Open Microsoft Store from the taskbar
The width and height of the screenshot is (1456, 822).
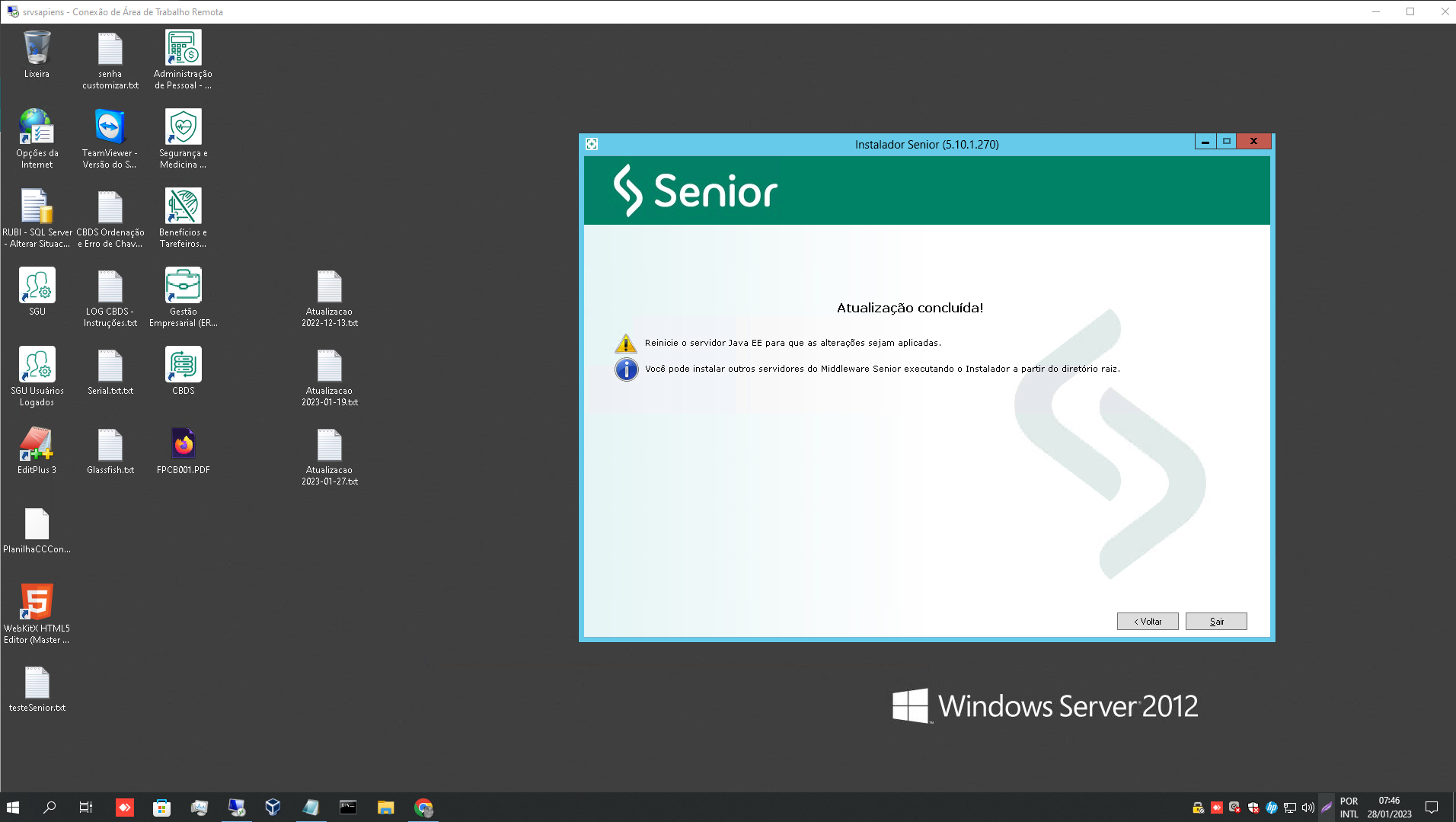click(x=161, y=808)
